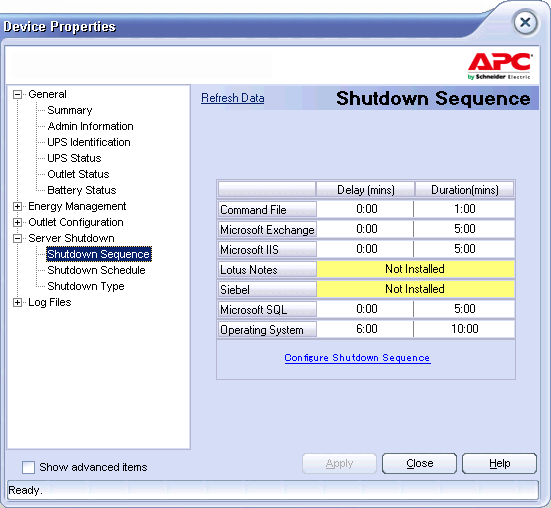View the UPS Status page

click(74, 158)
